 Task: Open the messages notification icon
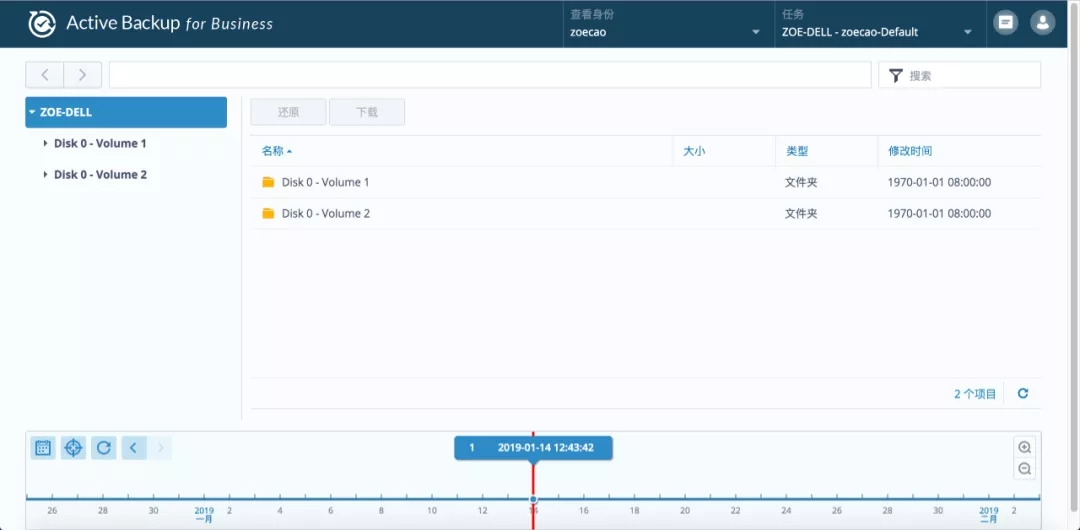1006,23
